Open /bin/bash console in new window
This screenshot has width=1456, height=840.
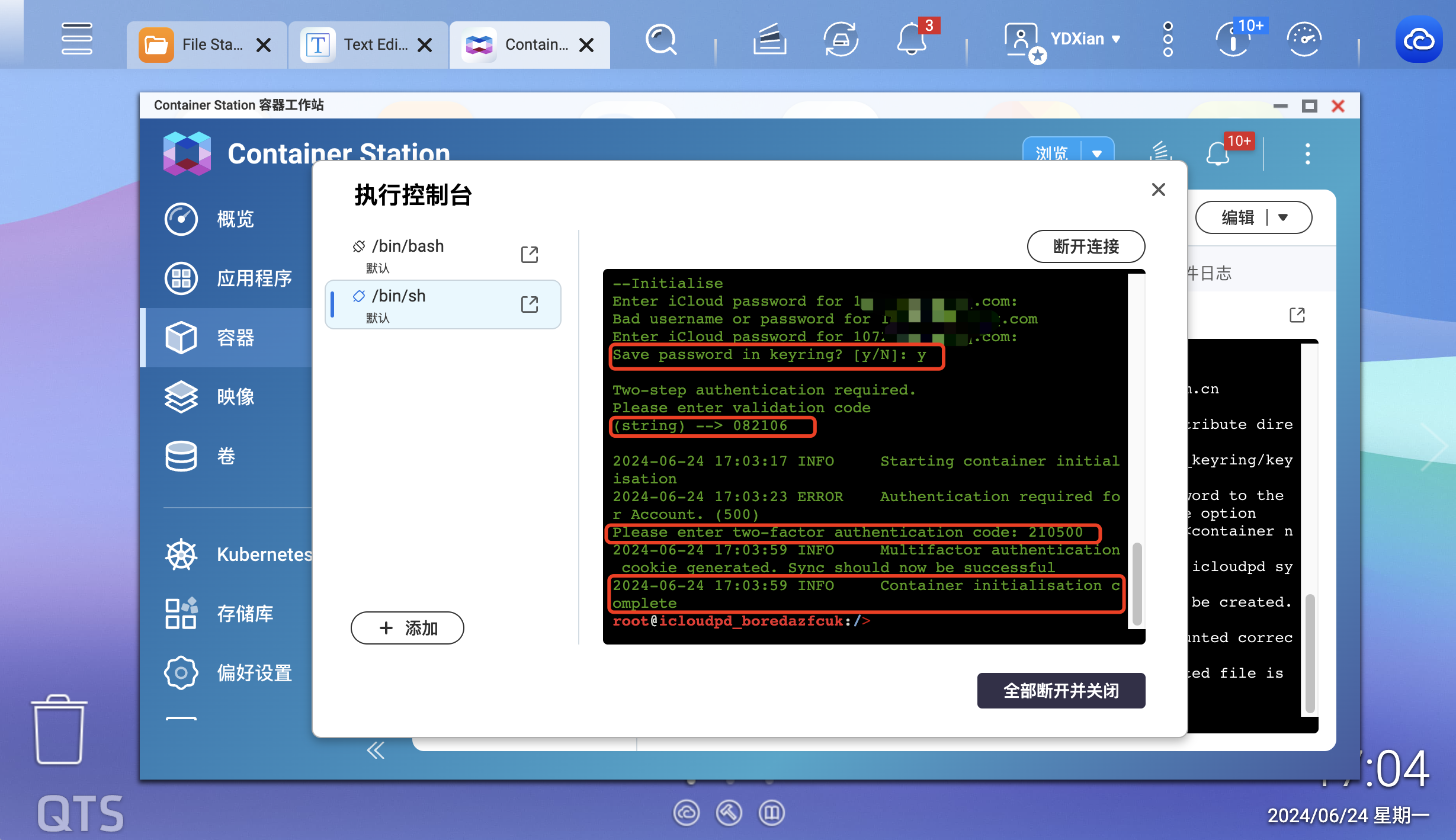tap(530, 255)
